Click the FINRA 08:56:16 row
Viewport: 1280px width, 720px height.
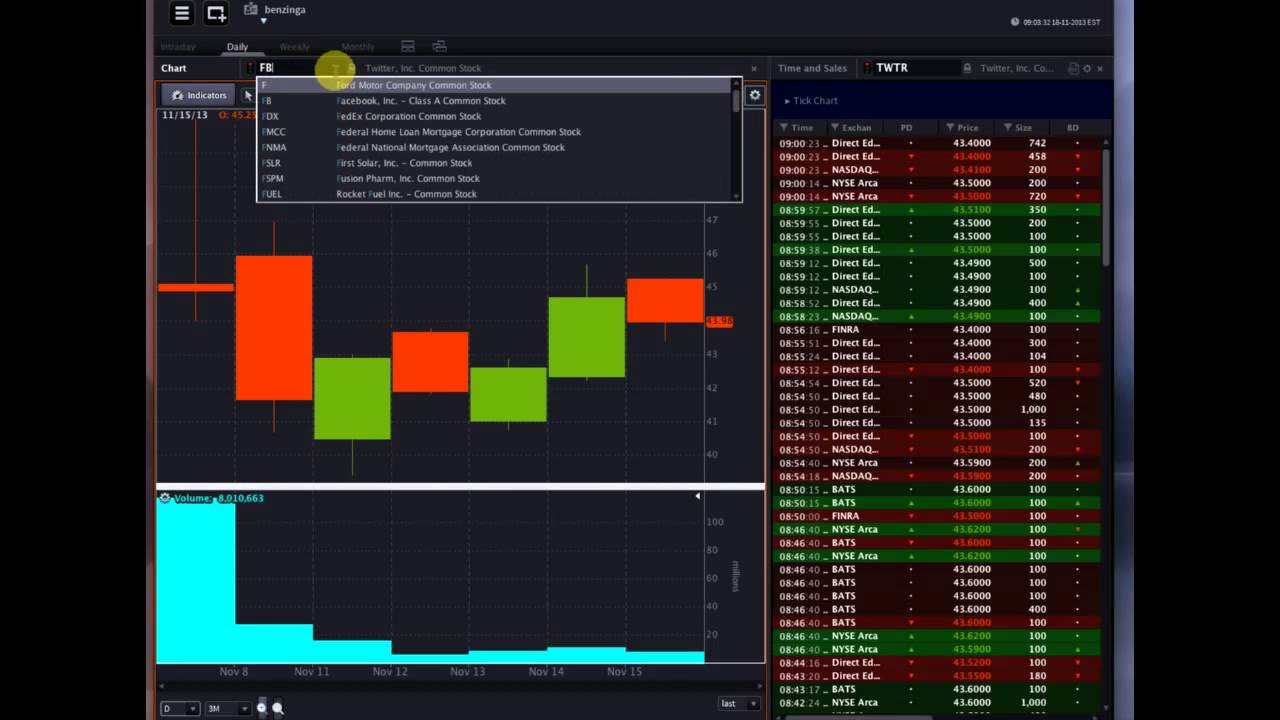pos(937,330)
